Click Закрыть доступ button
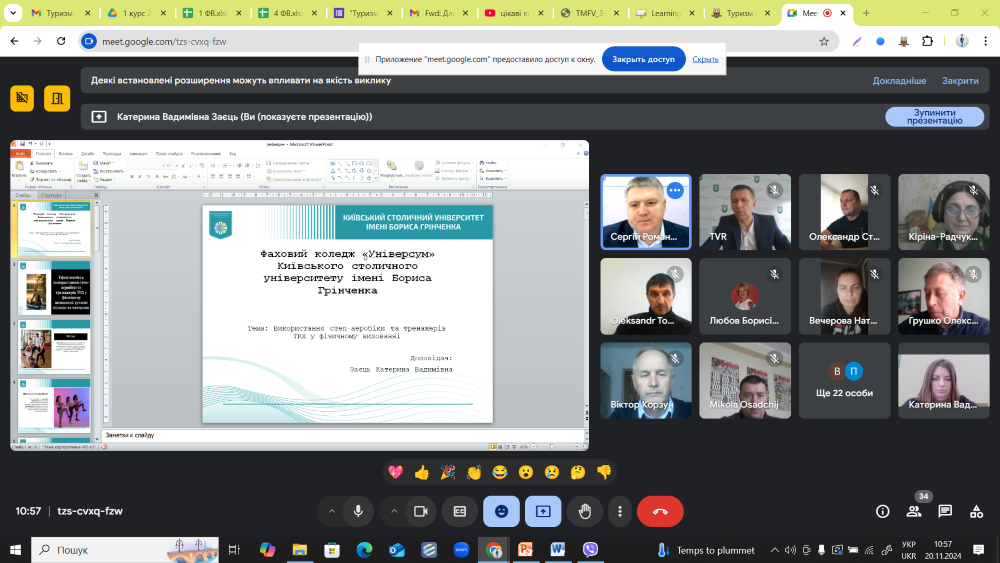The width and height of the screenshot is (1000, 563). click(x=643, y=59)
